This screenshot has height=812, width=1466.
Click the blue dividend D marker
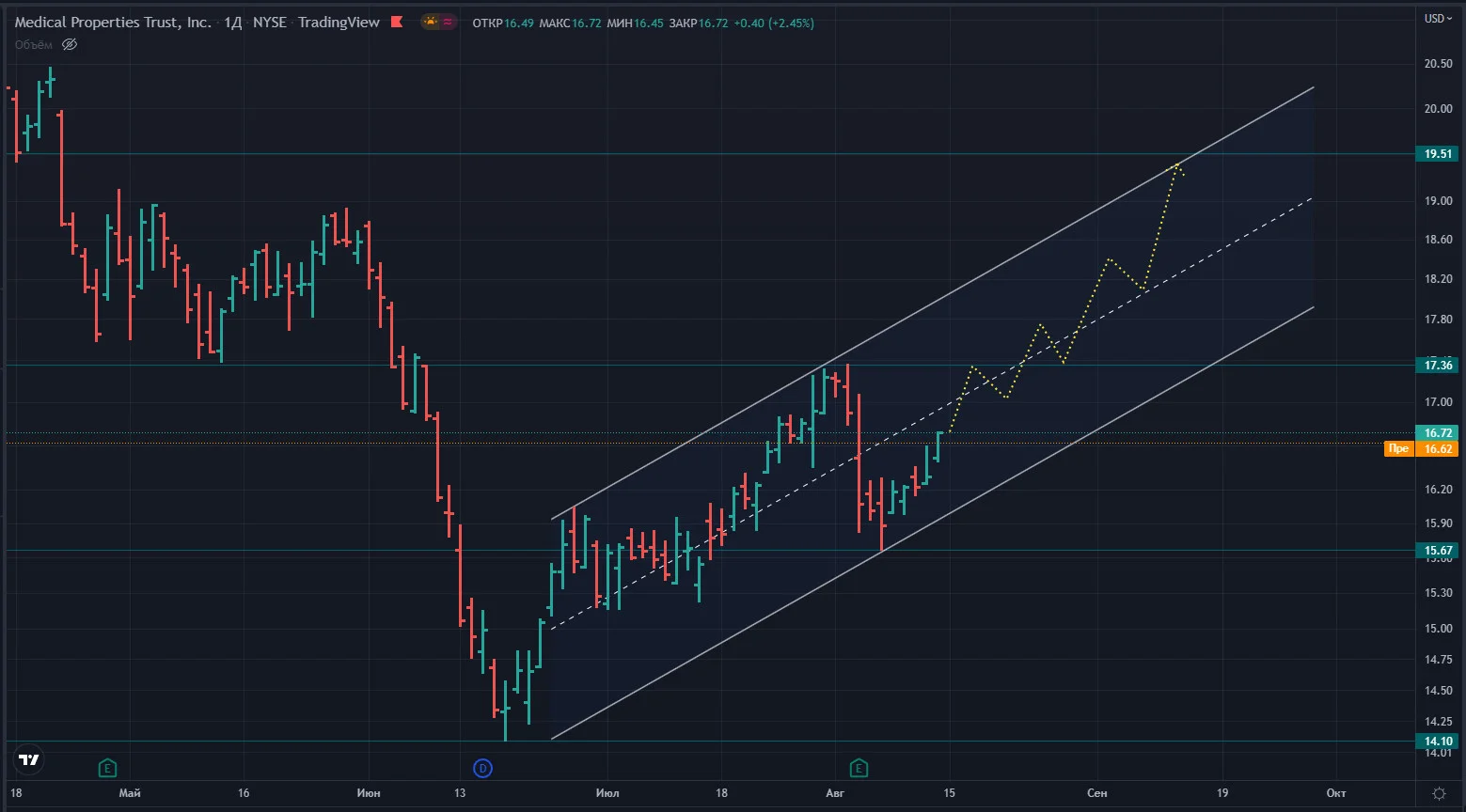point(483,768)
